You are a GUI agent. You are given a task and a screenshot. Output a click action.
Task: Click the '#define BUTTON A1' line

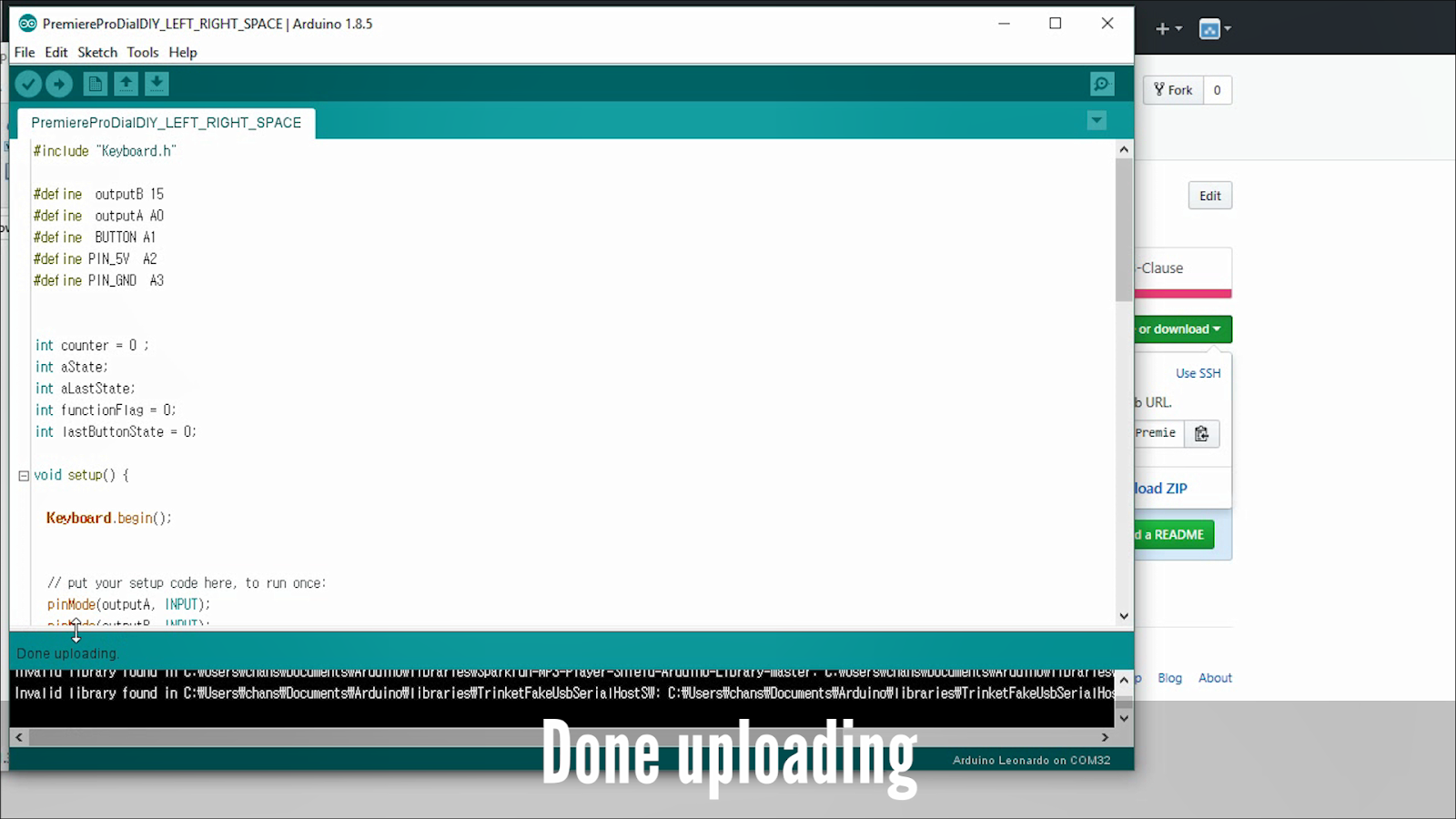click(95, 238)
